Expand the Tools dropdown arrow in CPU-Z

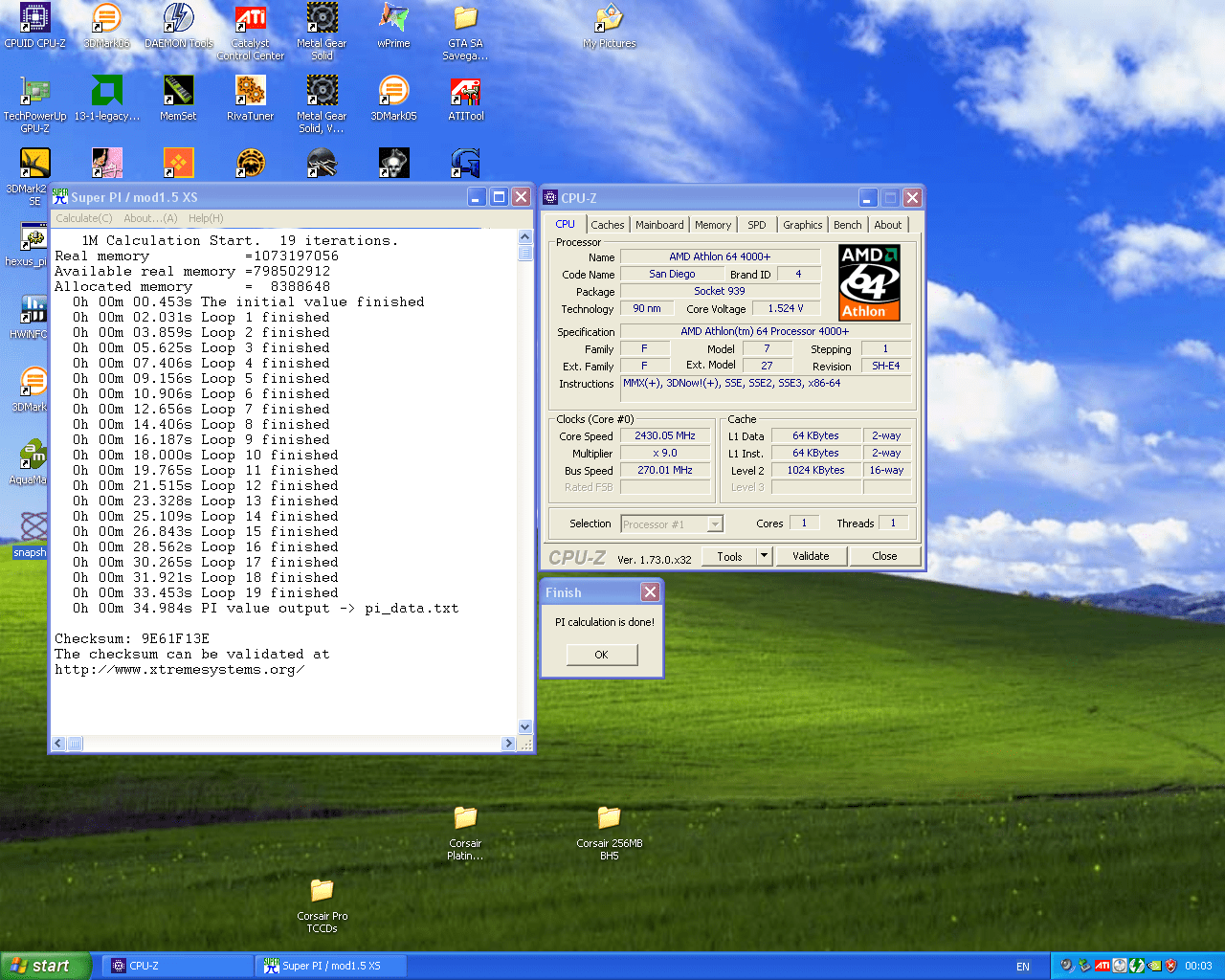764,556
